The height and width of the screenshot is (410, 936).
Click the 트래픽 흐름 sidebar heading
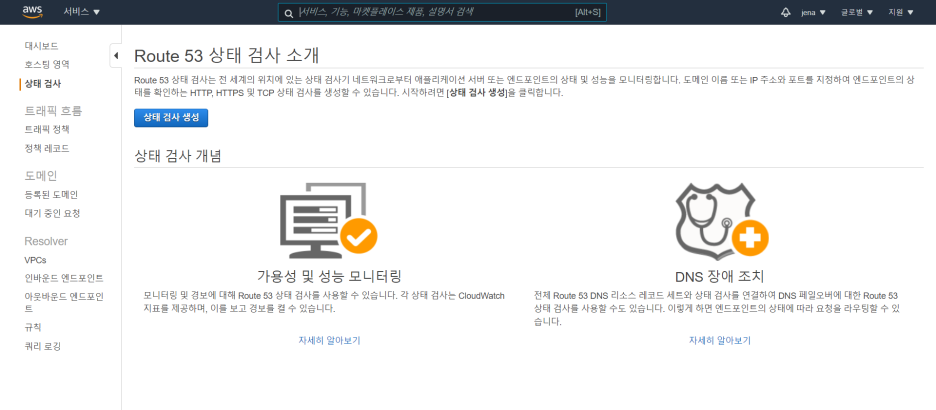pyautogui.click(x=53, y=110)
